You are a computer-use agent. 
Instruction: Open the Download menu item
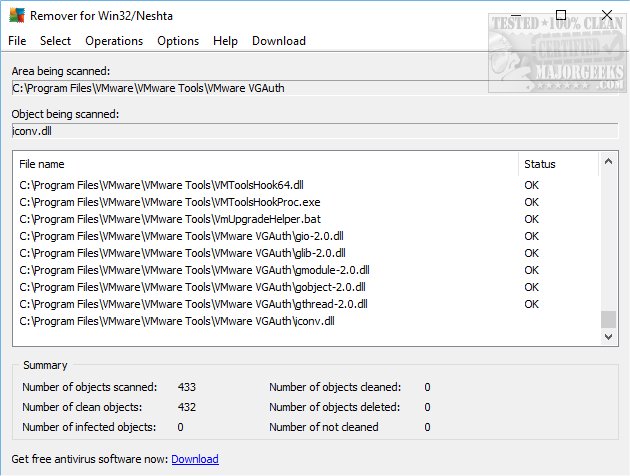(x=279, y=41)
